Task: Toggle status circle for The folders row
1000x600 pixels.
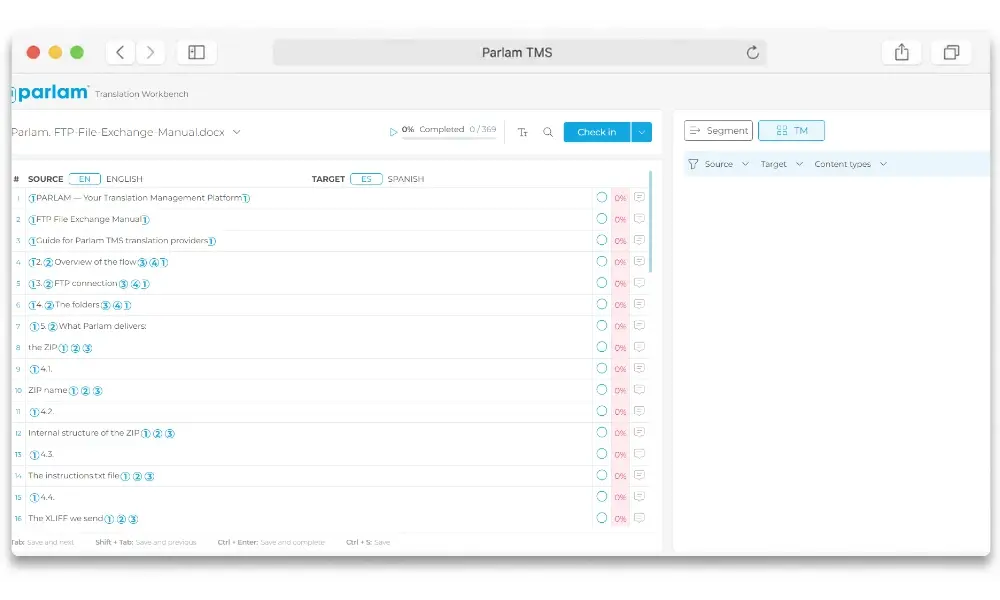Action: click(601, 304)
